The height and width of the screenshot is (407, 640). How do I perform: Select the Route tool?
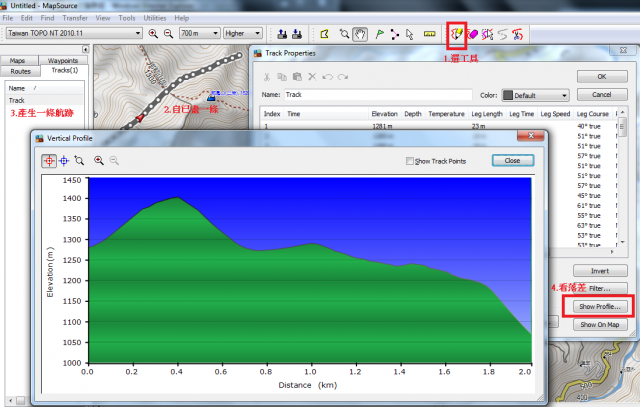[x=395, y=34]
